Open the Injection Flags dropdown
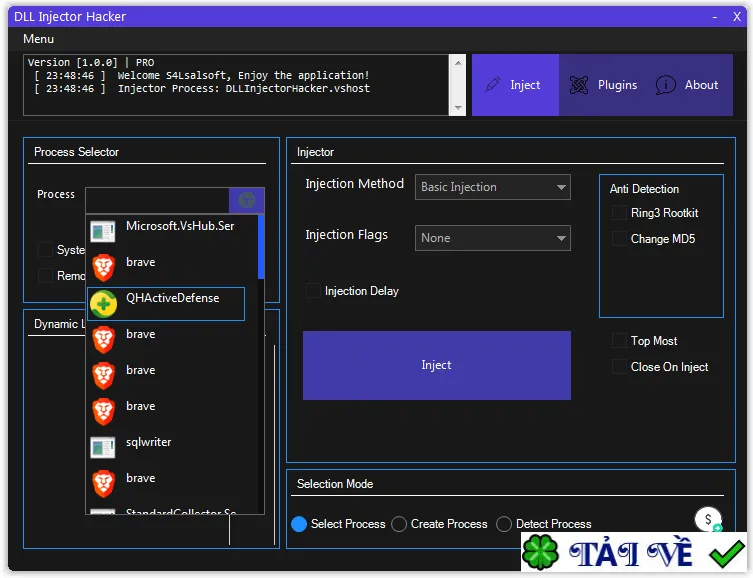This screenshot has height=578, width=753. [493, 238]
